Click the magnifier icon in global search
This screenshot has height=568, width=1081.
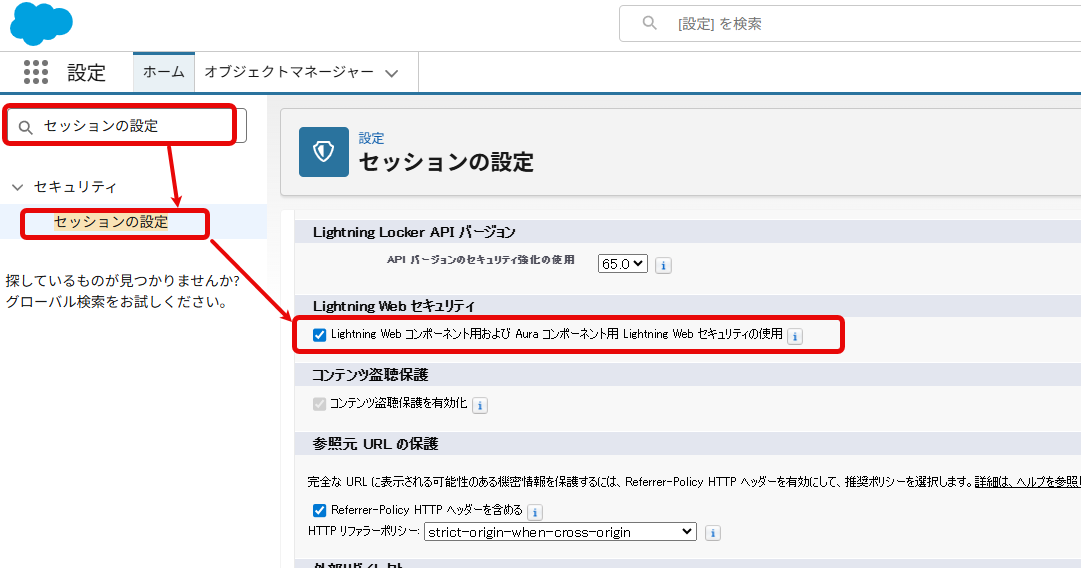coord(649,23)
